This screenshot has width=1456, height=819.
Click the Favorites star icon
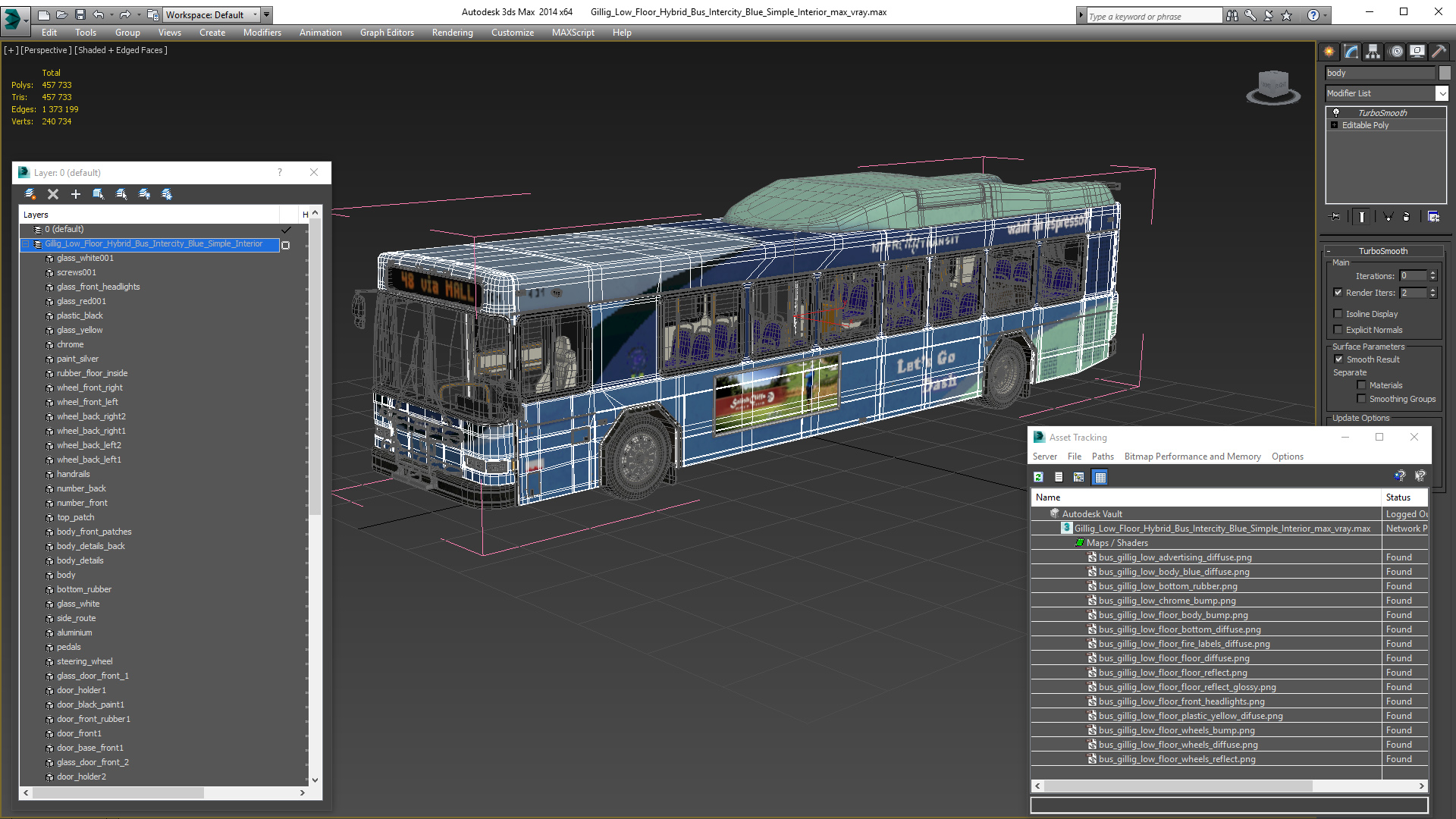[1287, 15]
